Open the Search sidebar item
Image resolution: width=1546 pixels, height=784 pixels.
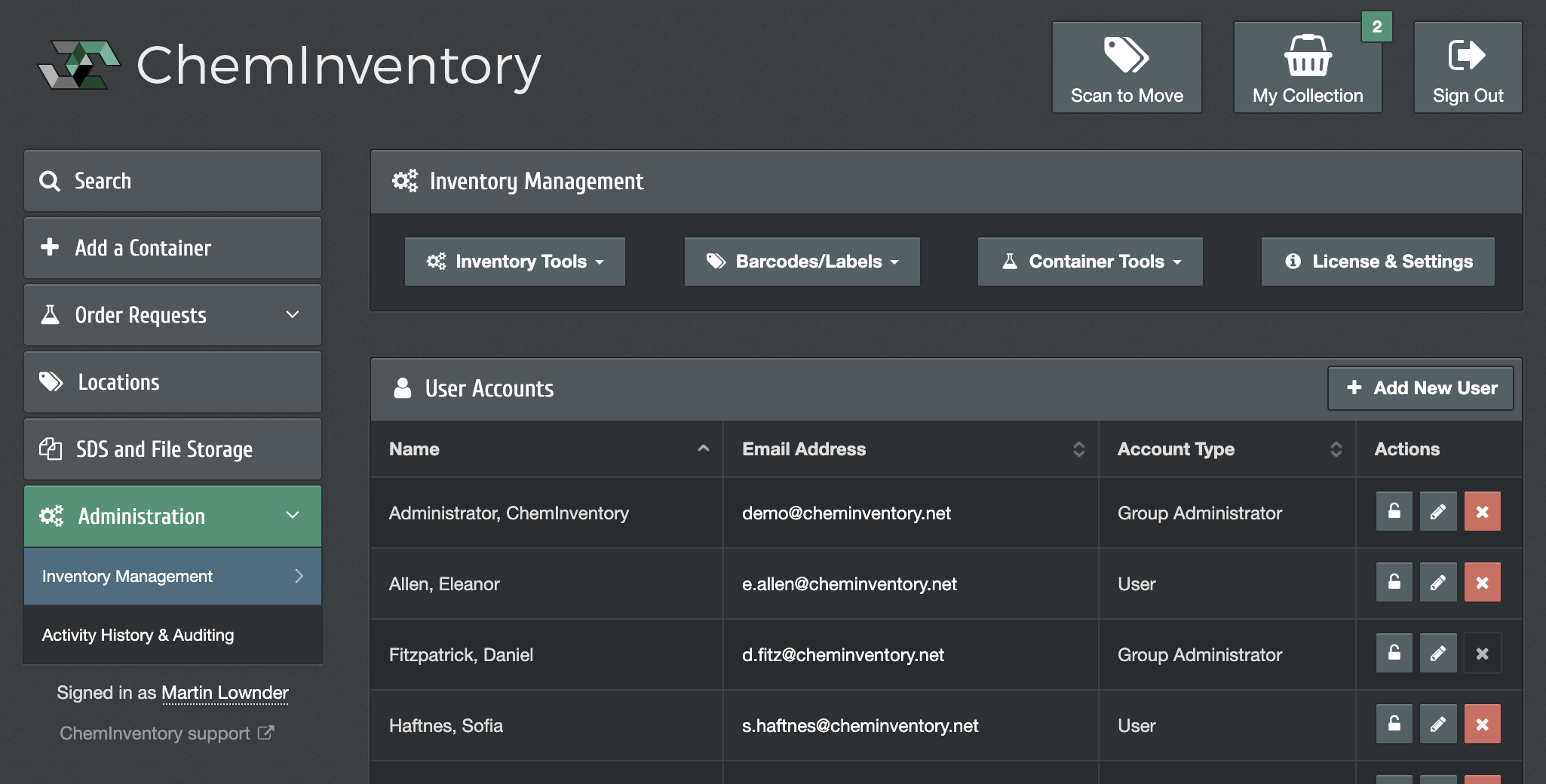(173, 181)
